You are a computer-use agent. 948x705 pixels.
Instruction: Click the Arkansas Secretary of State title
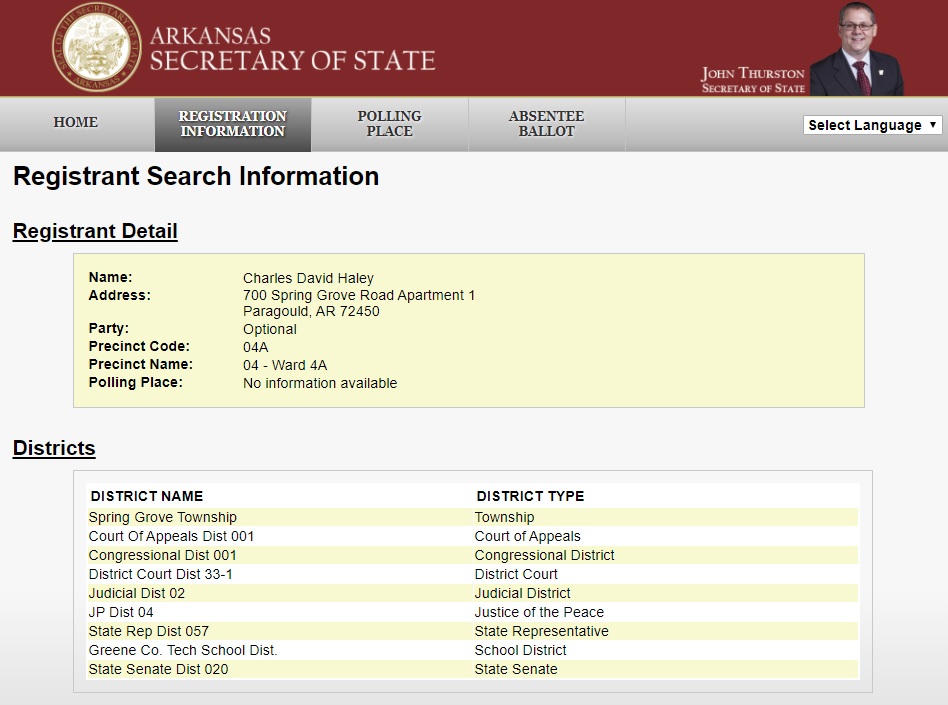click(293, 50)
